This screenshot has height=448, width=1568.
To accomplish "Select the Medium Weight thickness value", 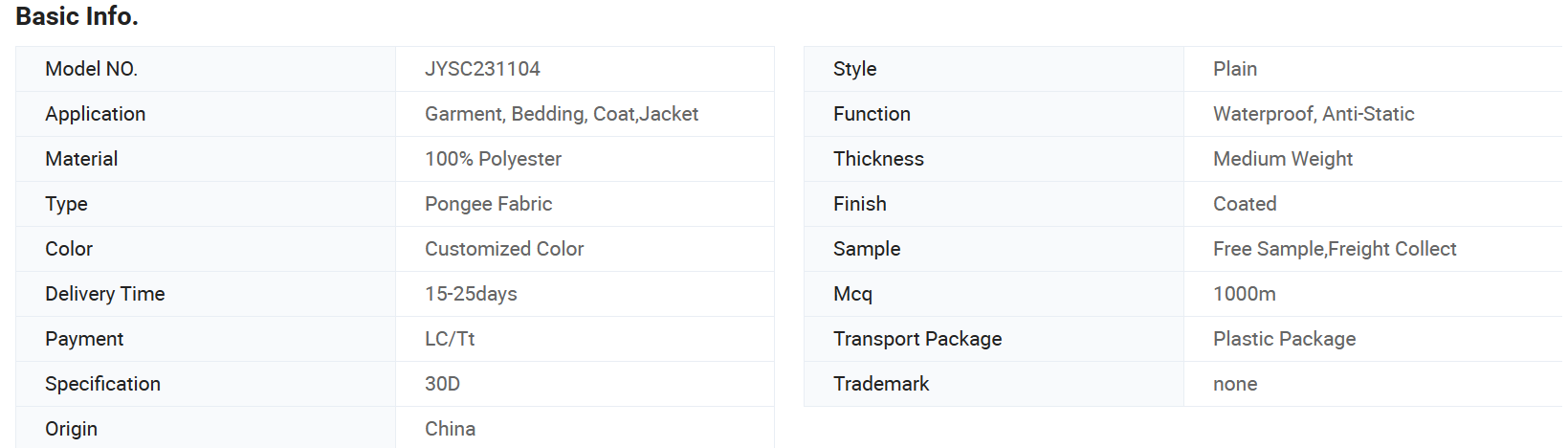I will pos(1283,159).
